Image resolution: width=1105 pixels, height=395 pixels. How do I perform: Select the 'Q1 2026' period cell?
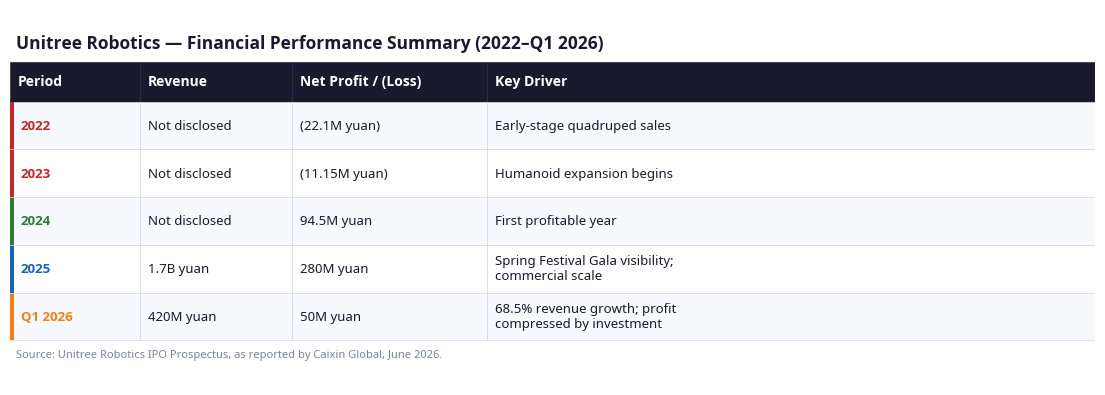pyautogui.click(x=75, y=317)
